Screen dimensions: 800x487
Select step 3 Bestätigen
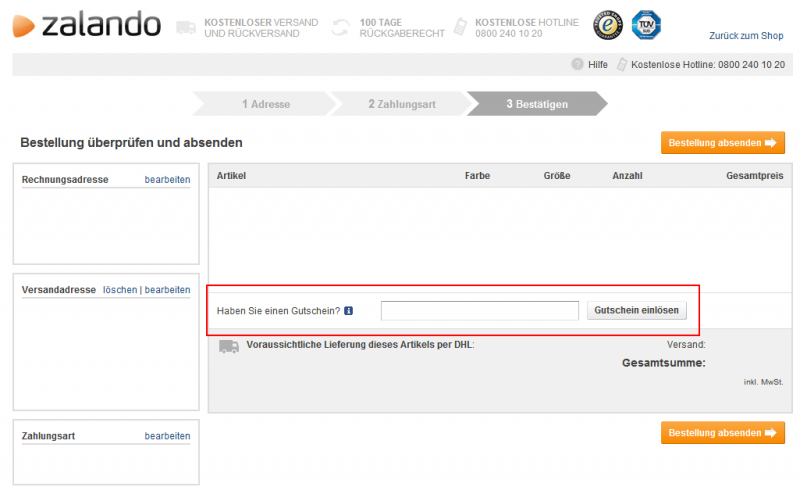536,103
